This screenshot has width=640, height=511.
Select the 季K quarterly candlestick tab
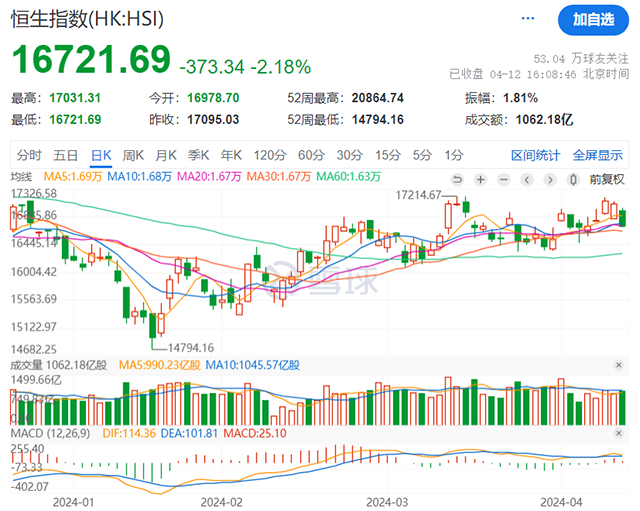pos(198,155)
